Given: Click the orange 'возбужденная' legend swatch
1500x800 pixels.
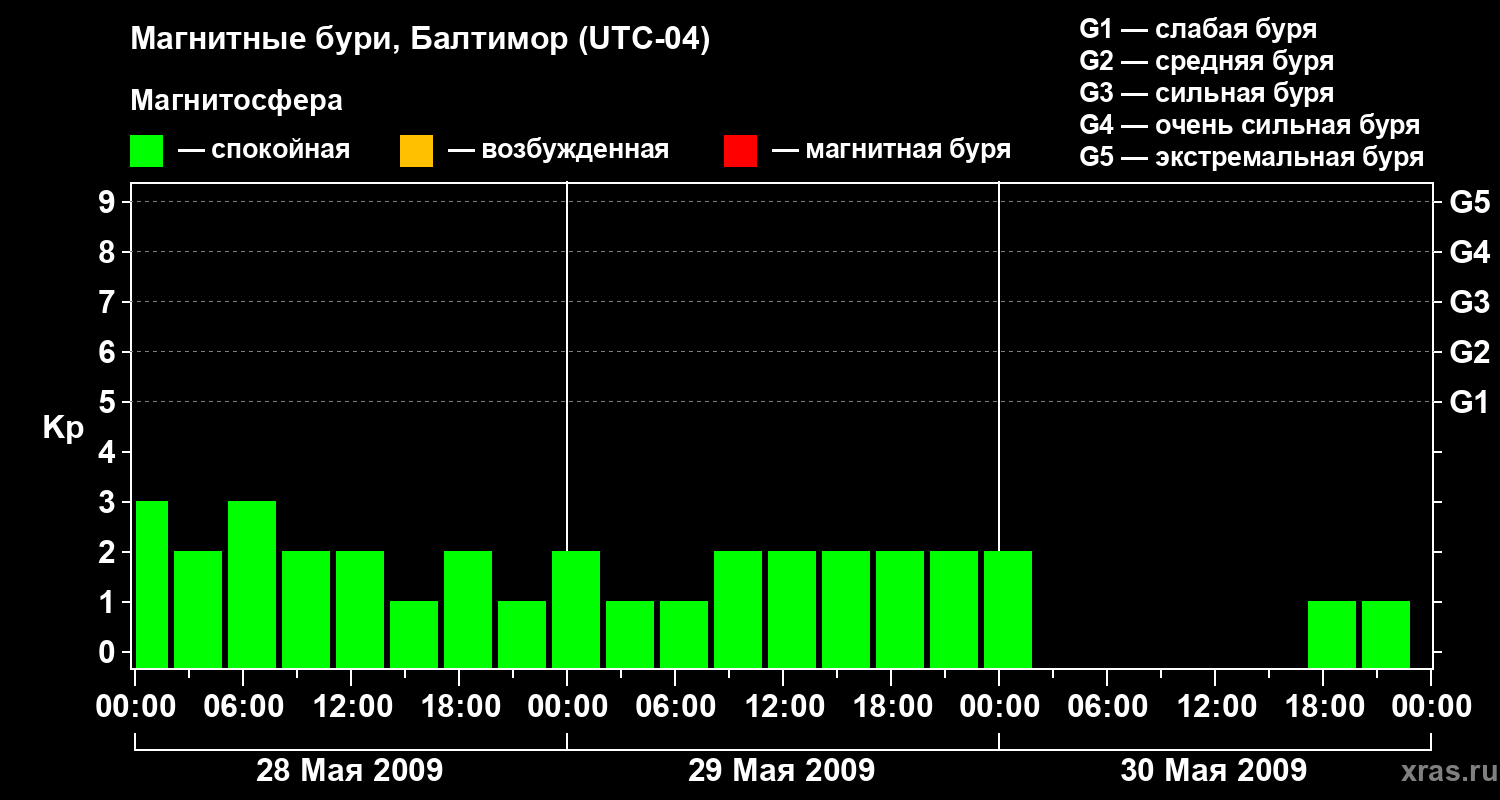Looking at the screenshot, I should point(416,151).
